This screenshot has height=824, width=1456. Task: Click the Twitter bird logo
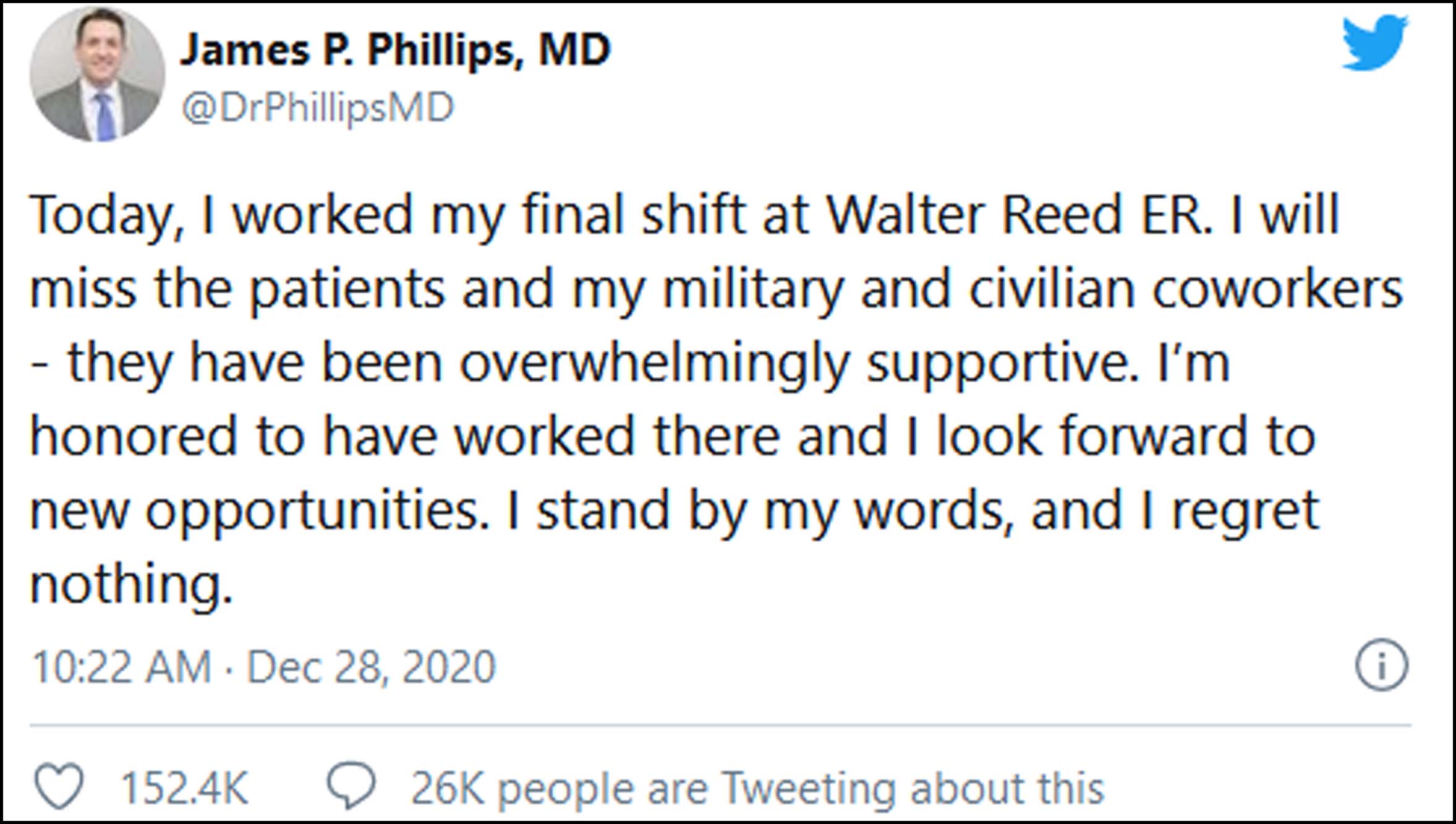(x=1374, y=44)
